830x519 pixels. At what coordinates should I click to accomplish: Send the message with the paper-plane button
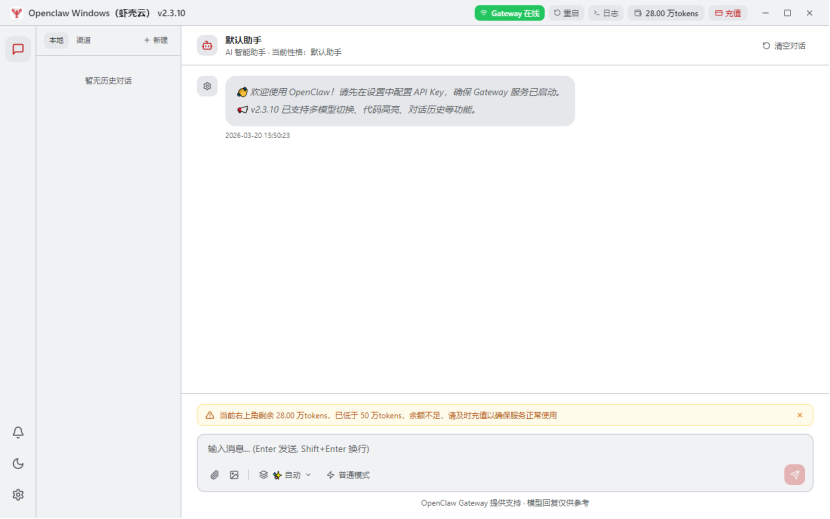click(795, 475)
